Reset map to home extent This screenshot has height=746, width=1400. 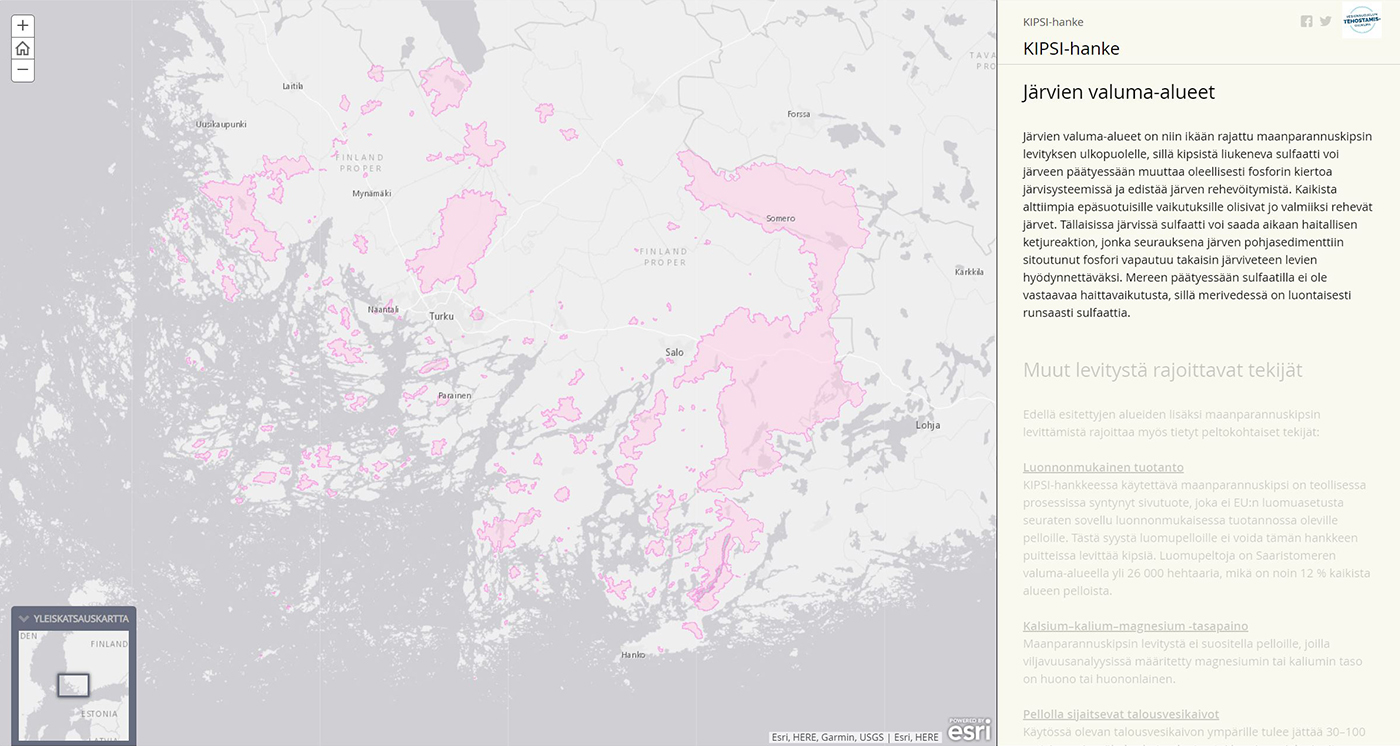22,48
